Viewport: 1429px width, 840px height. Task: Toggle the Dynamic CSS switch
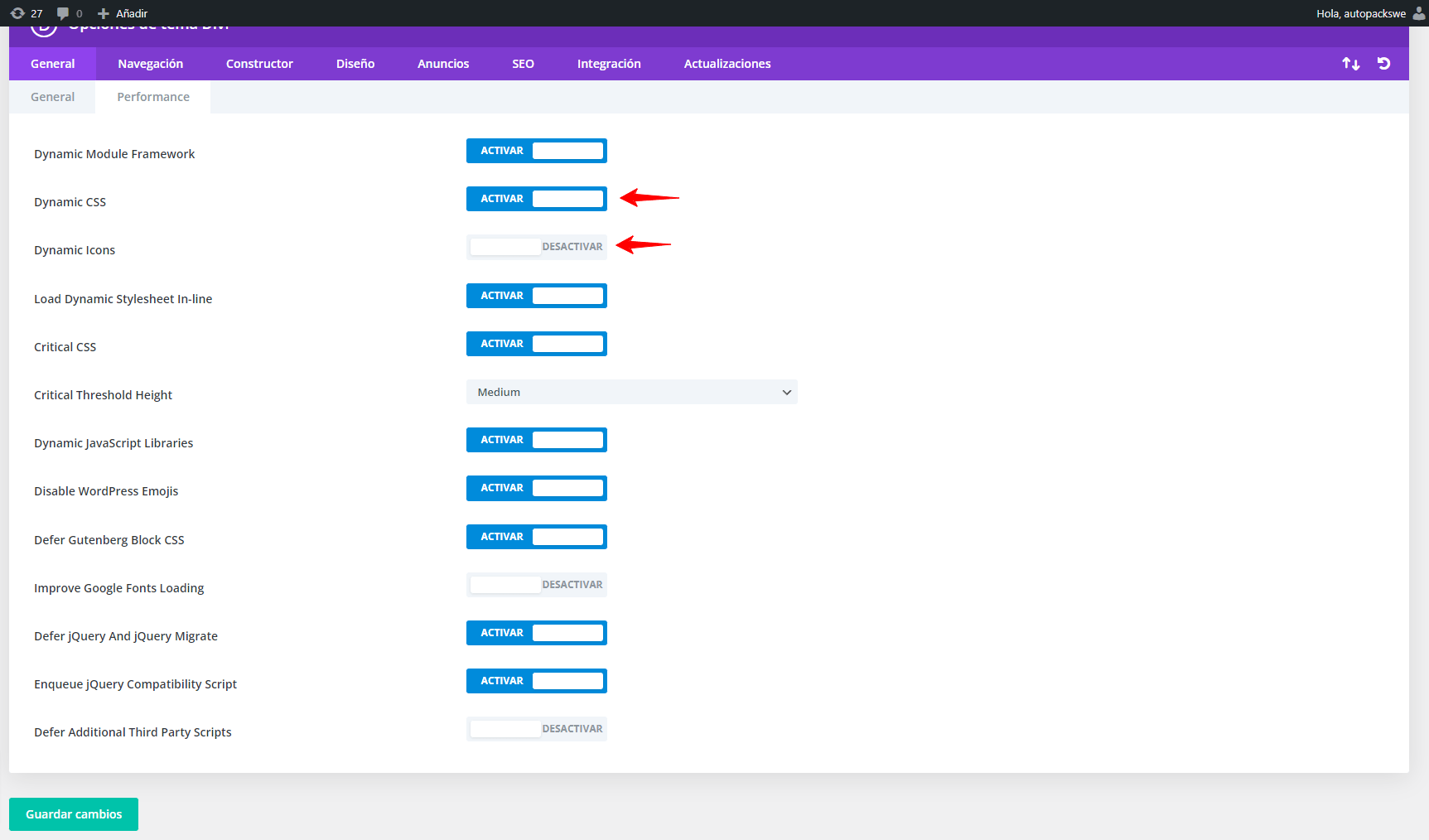click(537, 199)
